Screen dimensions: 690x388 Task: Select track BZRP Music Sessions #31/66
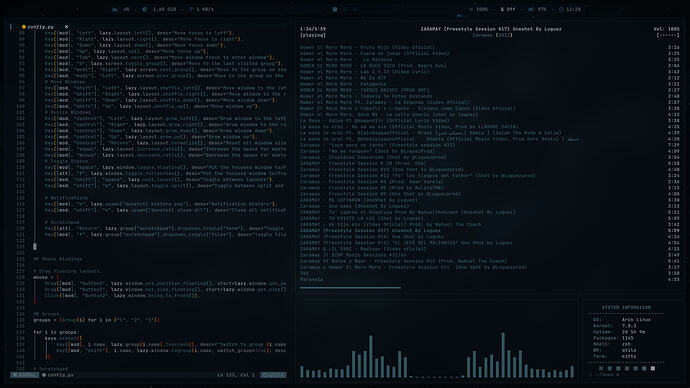[x=353, y=255]
